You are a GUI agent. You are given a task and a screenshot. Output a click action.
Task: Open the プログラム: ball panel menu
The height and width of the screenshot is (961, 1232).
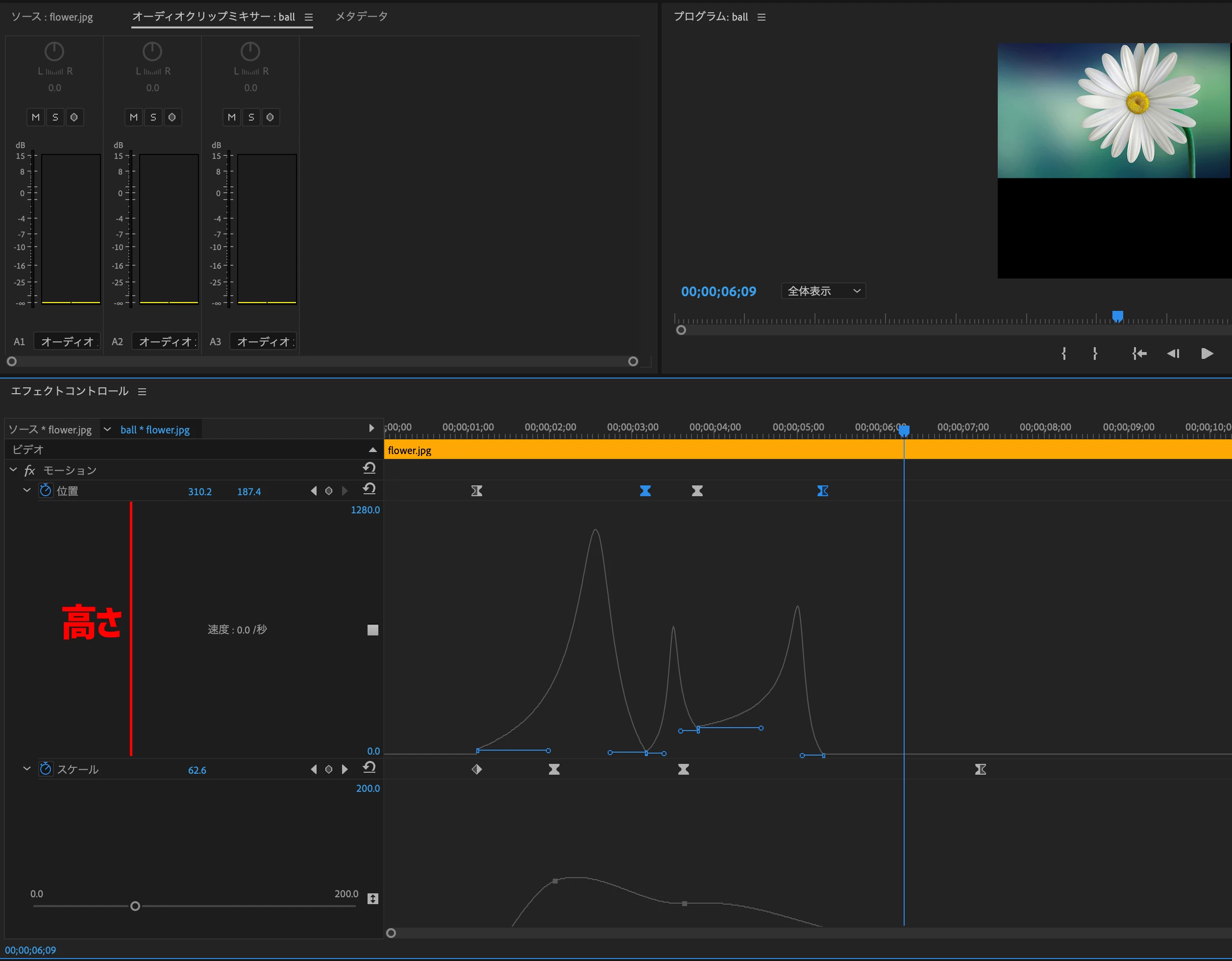(762, 18)
